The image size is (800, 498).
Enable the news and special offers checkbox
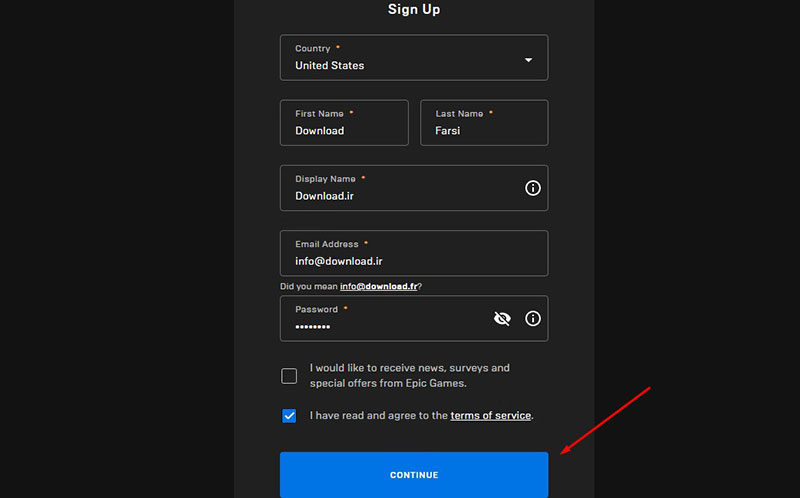[x=289, y=376]
